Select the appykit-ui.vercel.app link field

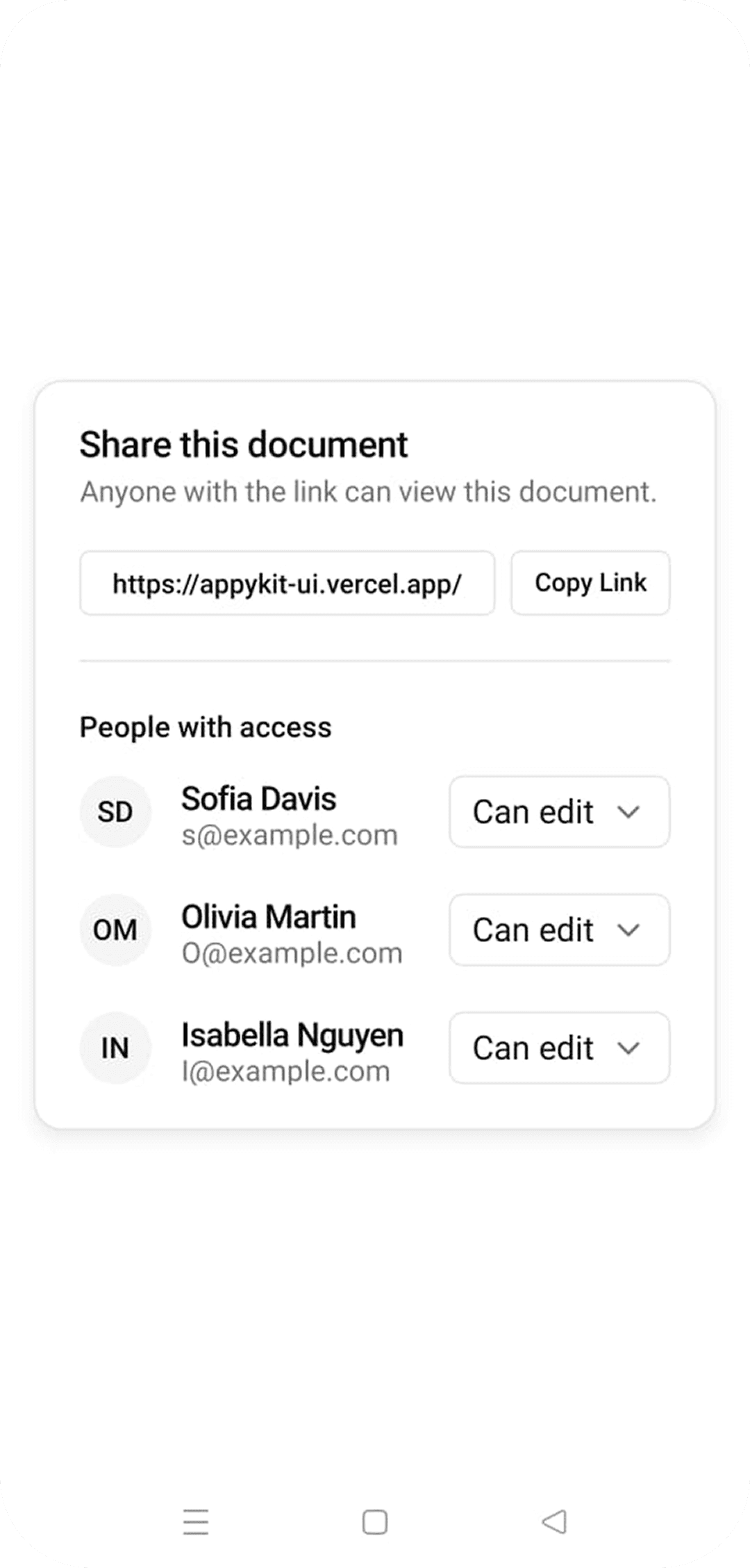point(287,583)
